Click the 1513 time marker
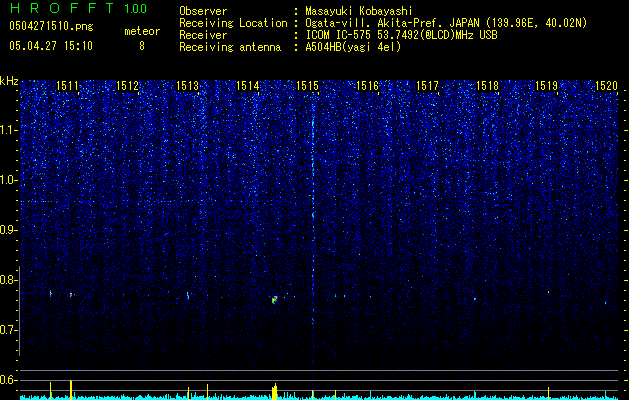Screen dimensions: 629x400 (187, 85)
